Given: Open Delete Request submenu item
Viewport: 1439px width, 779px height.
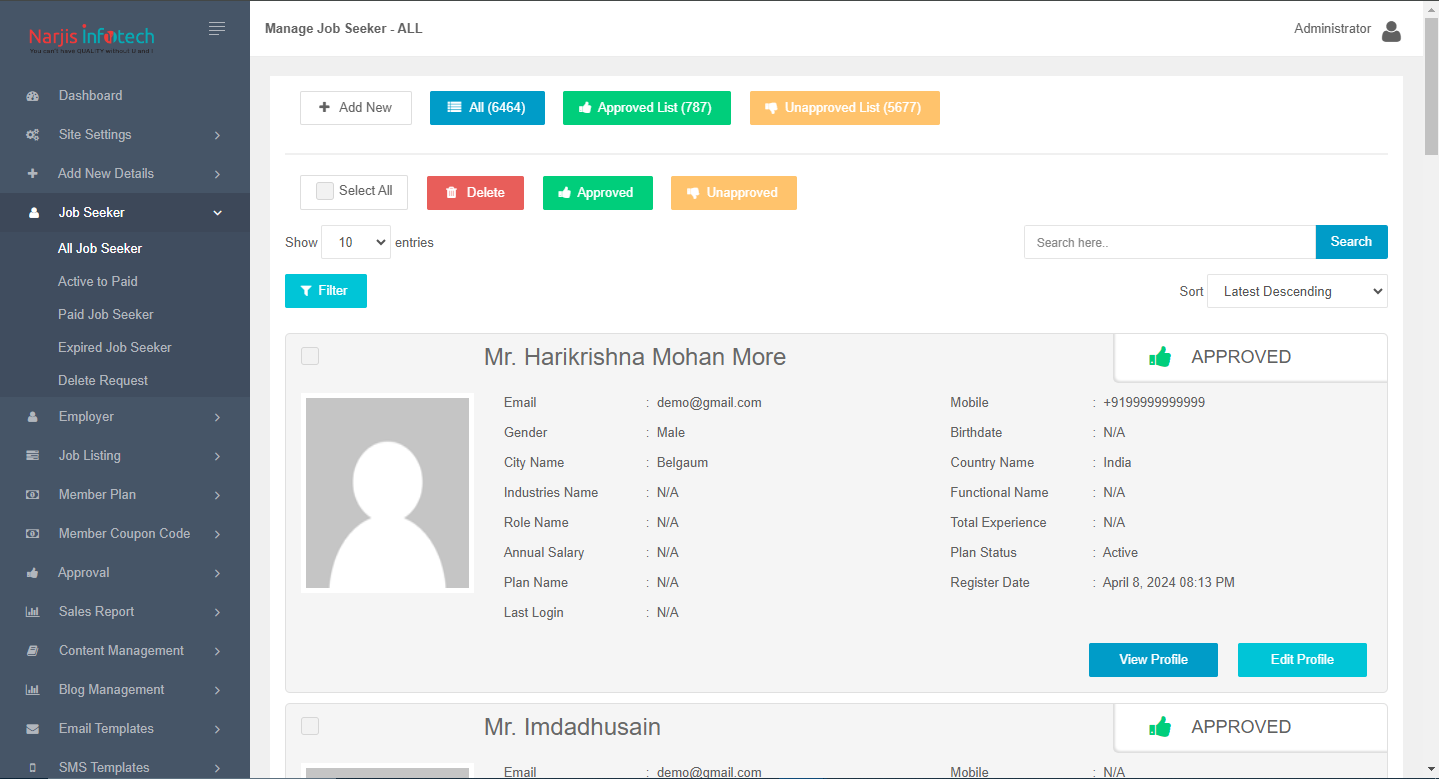Looking at the screenshot, I should (103, 380).
